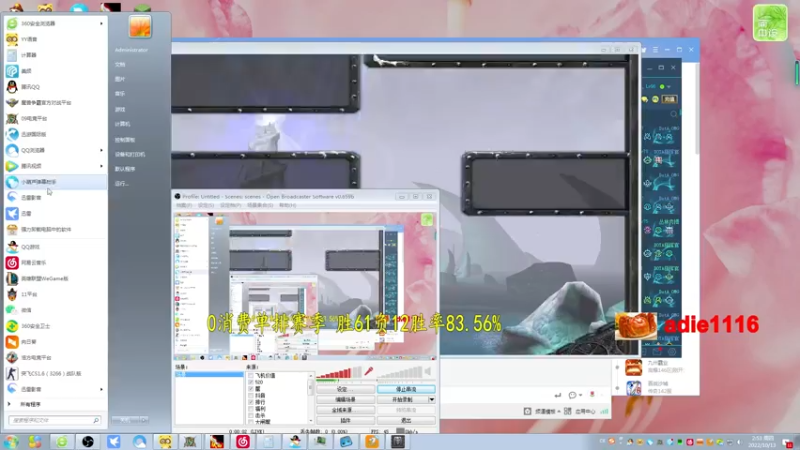Launch Tencent QQ penguin entry in the Start menu
The width and height of the screenshot is (800, 450).
(54, 87)
